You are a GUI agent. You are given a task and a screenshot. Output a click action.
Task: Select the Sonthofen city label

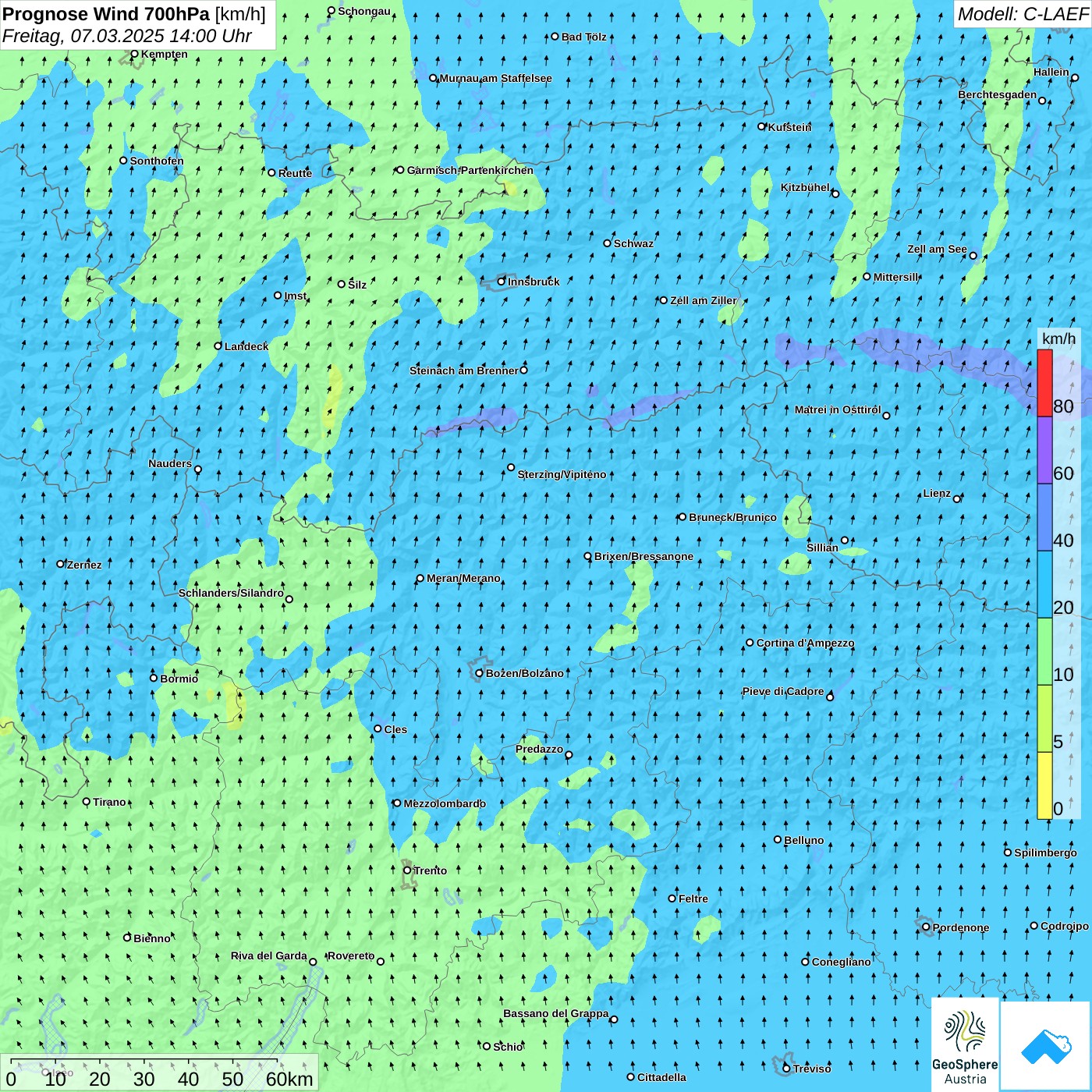point(157,161)
